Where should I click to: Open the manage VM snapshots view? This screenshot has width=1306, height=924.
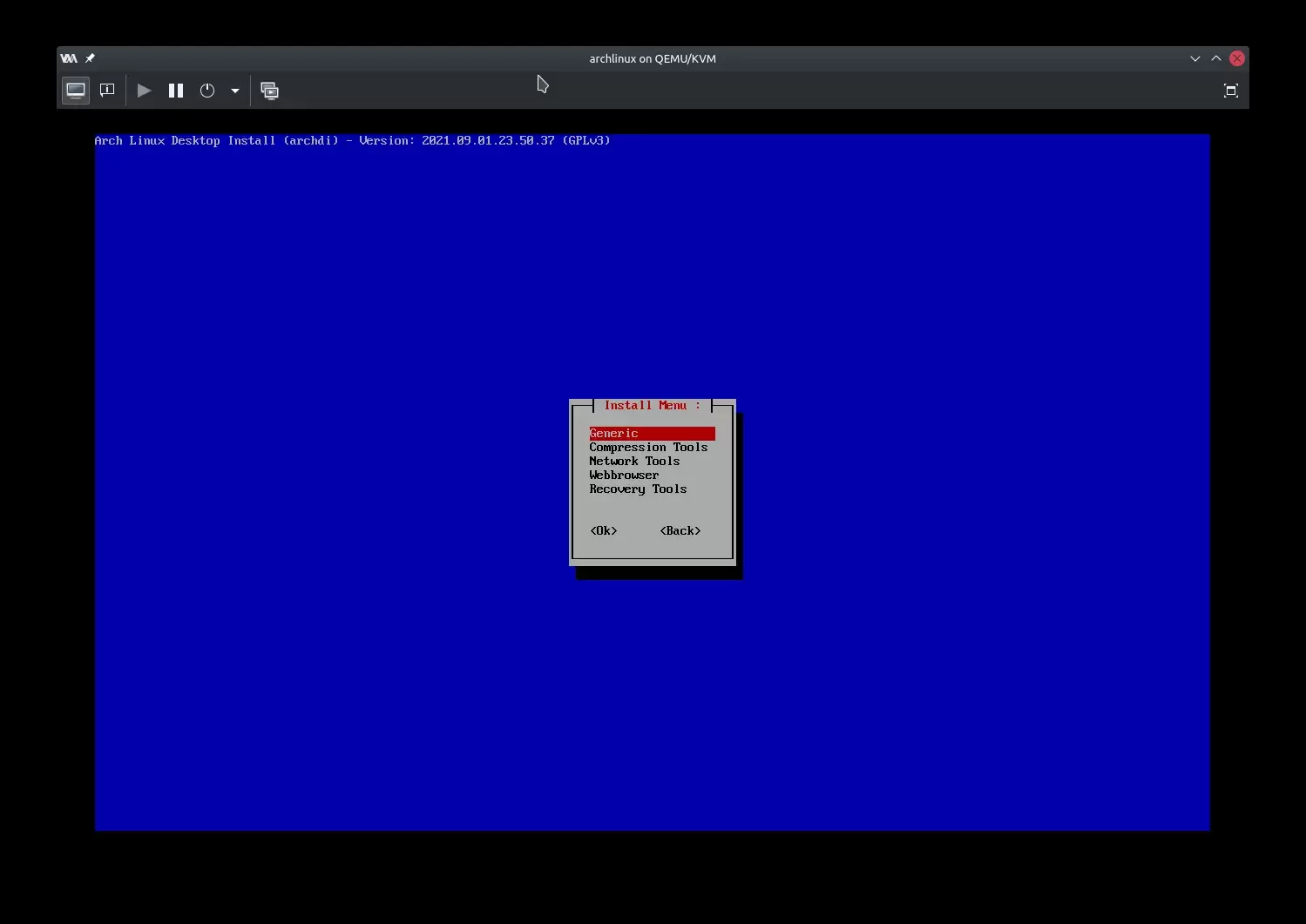click(x=270, y=91)
